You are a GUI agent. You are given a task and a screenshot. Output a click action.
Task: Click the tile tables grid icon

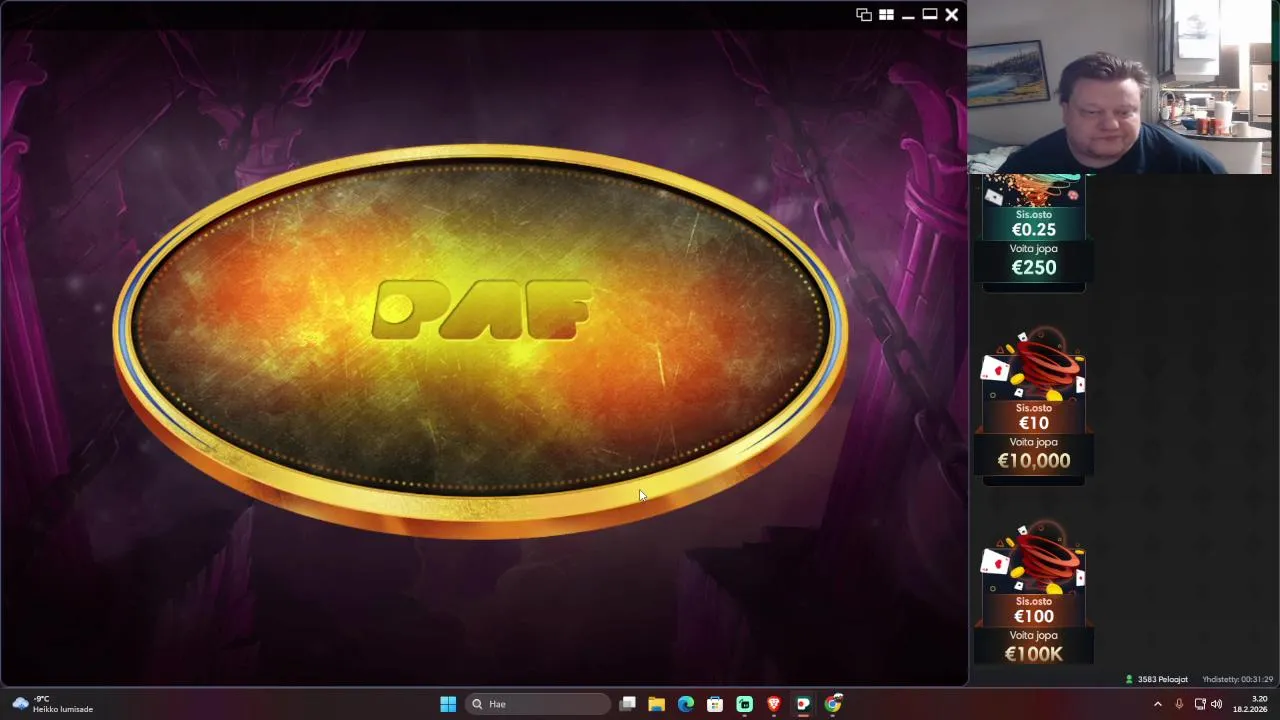[886, 14]
